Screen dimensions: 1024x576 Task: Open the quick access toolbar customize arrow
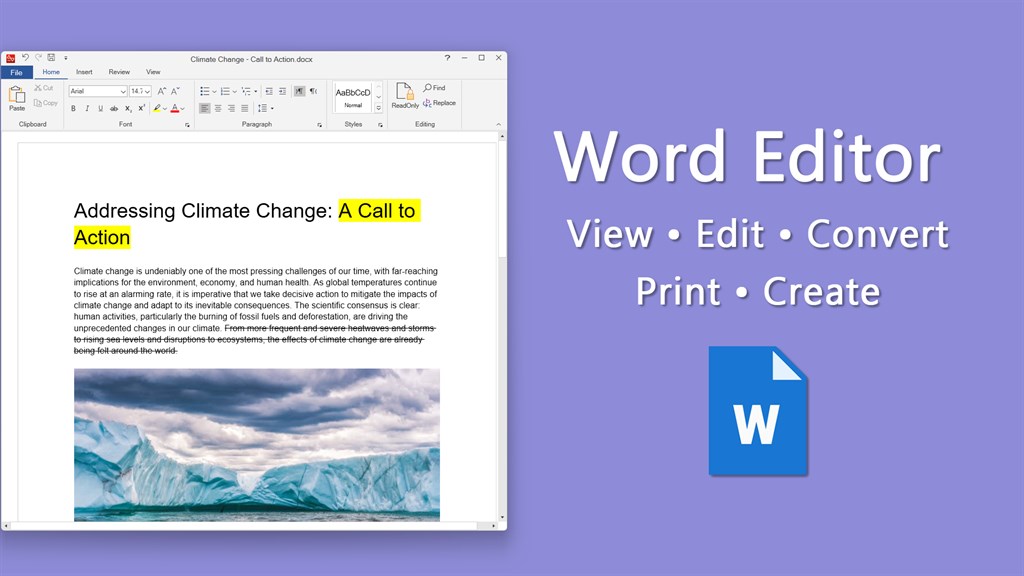pos(65,58)
